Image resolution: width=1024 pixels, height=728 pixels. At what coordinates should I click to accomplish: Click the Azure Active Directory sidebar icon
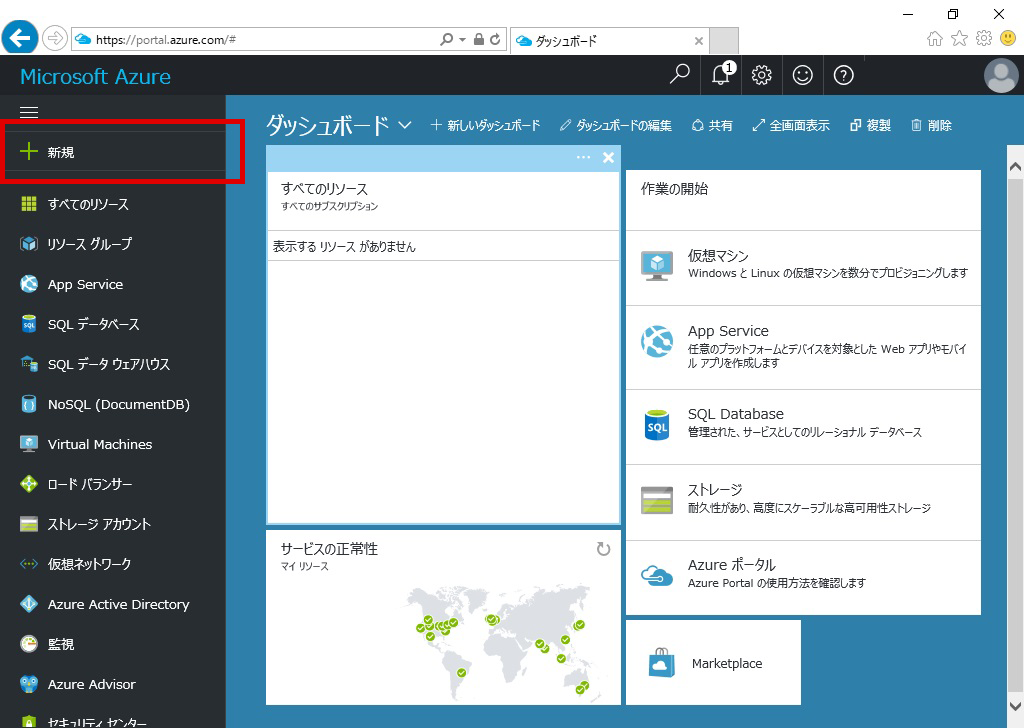[29, 604]
